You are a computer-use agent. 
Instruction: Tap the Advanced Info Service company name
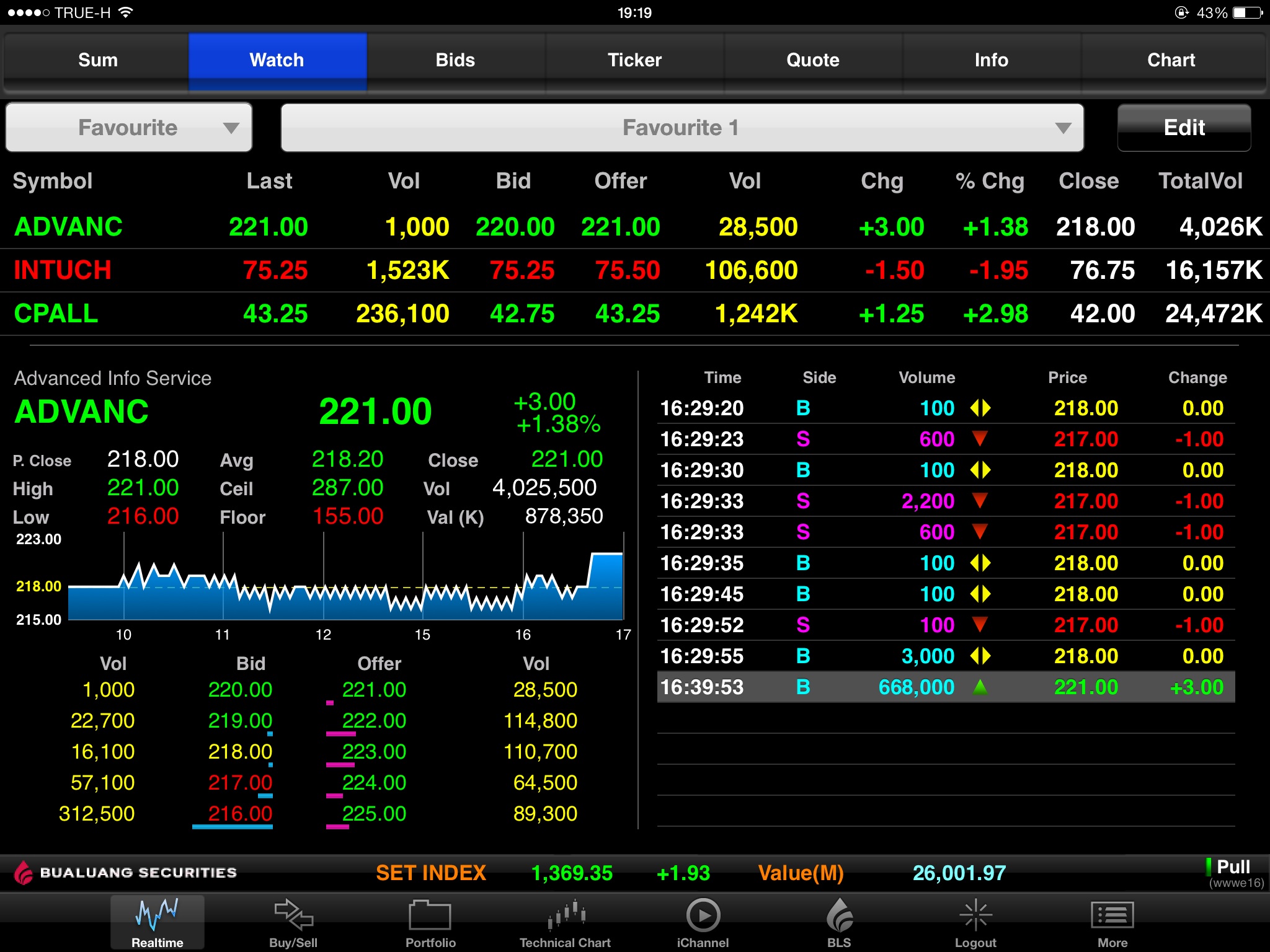click(x=113, y=378)
